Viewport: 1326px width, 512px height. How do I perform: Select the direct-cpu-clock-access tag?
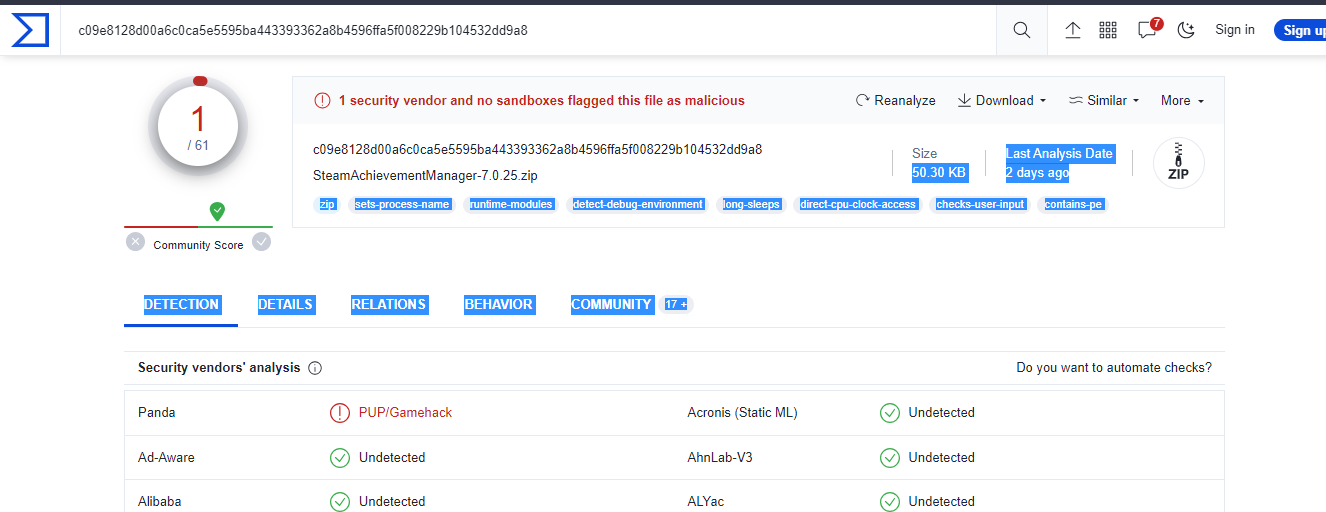point(858,204)
